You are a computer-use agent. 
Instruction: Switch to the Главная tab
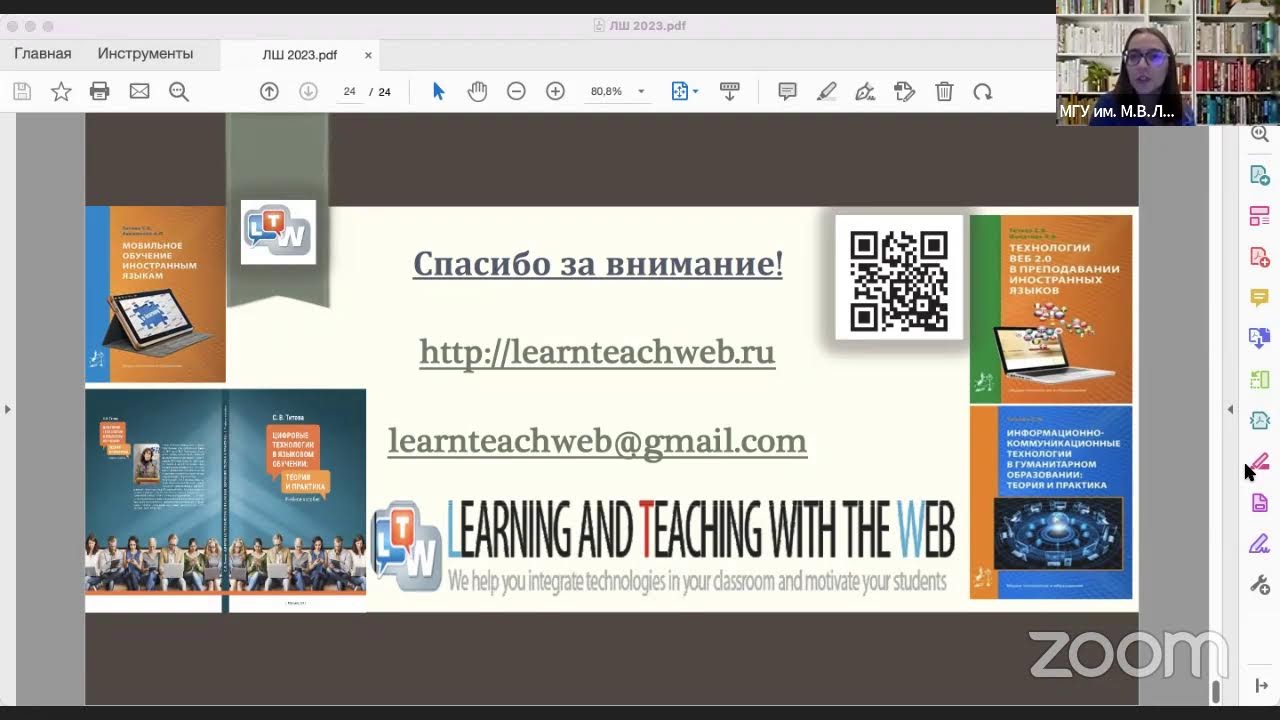43,54
